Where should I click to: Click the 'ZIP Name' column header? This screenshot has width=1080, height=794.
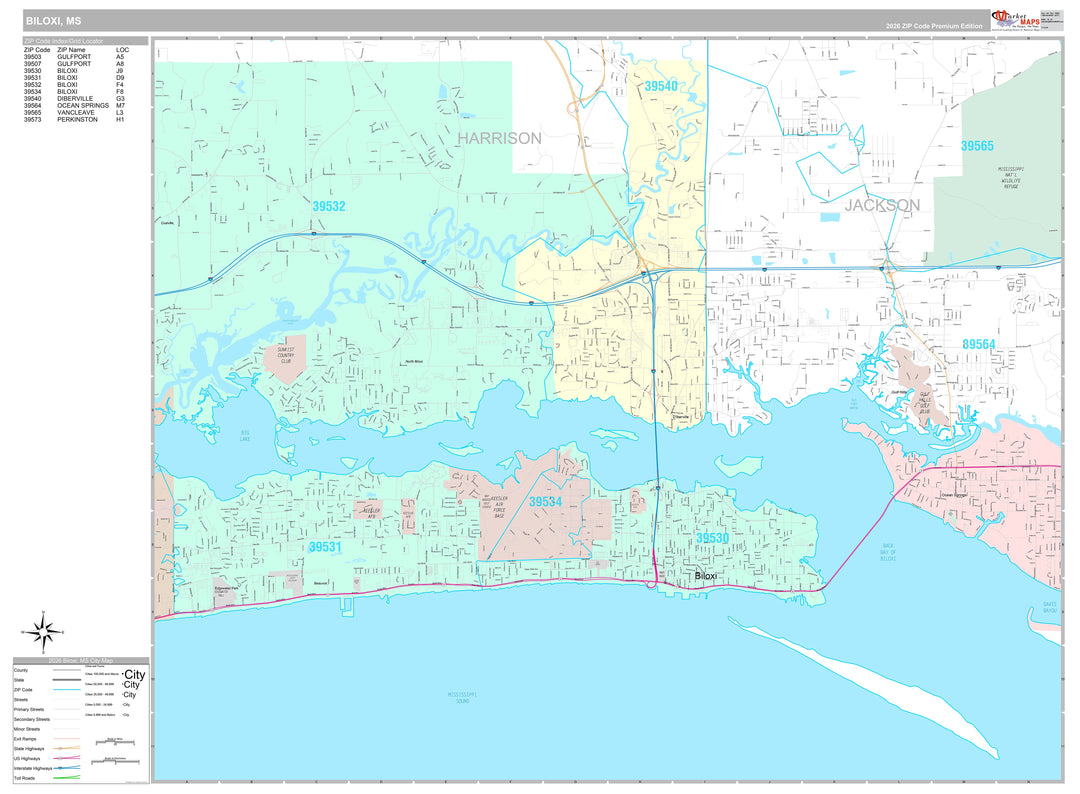coord(71,50)
